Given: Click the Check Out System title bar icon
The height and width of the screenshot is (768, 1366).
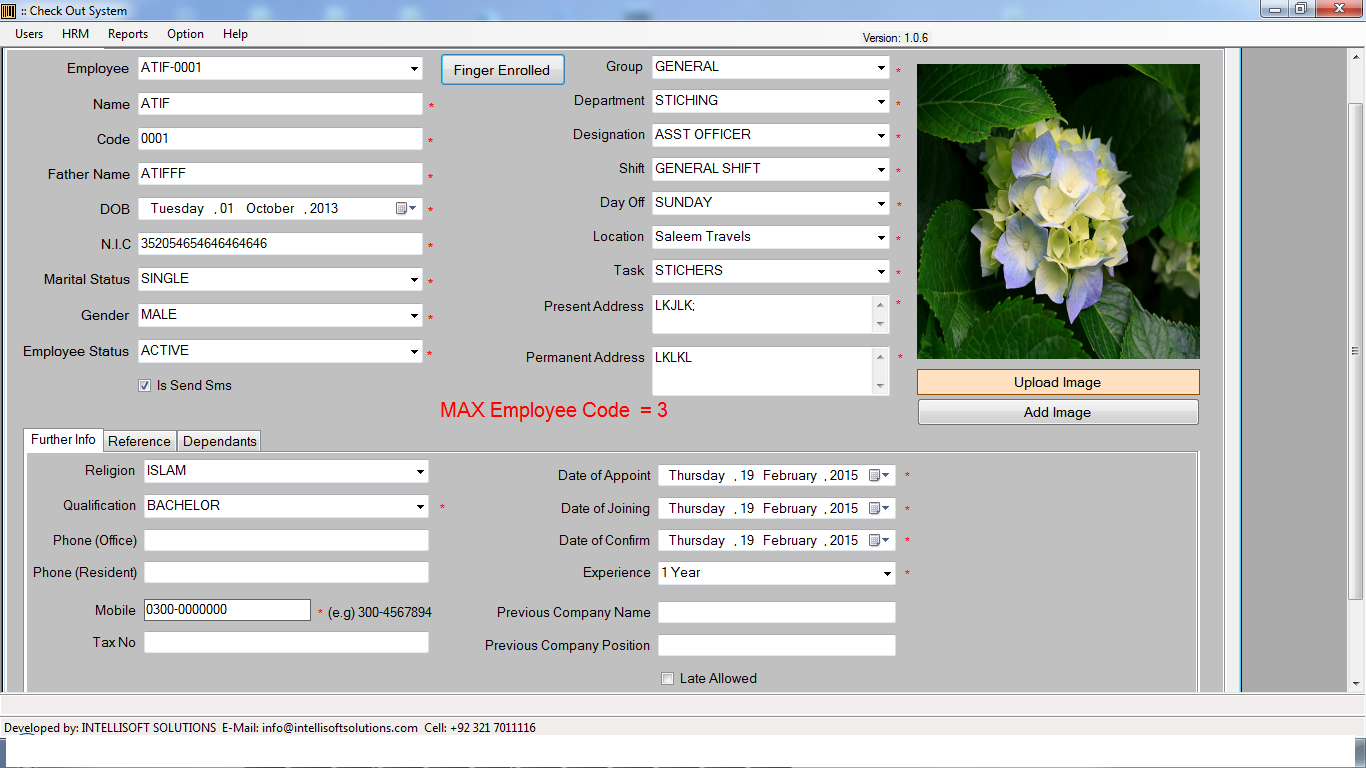Looking at the screenshot, I should point(9,11).
